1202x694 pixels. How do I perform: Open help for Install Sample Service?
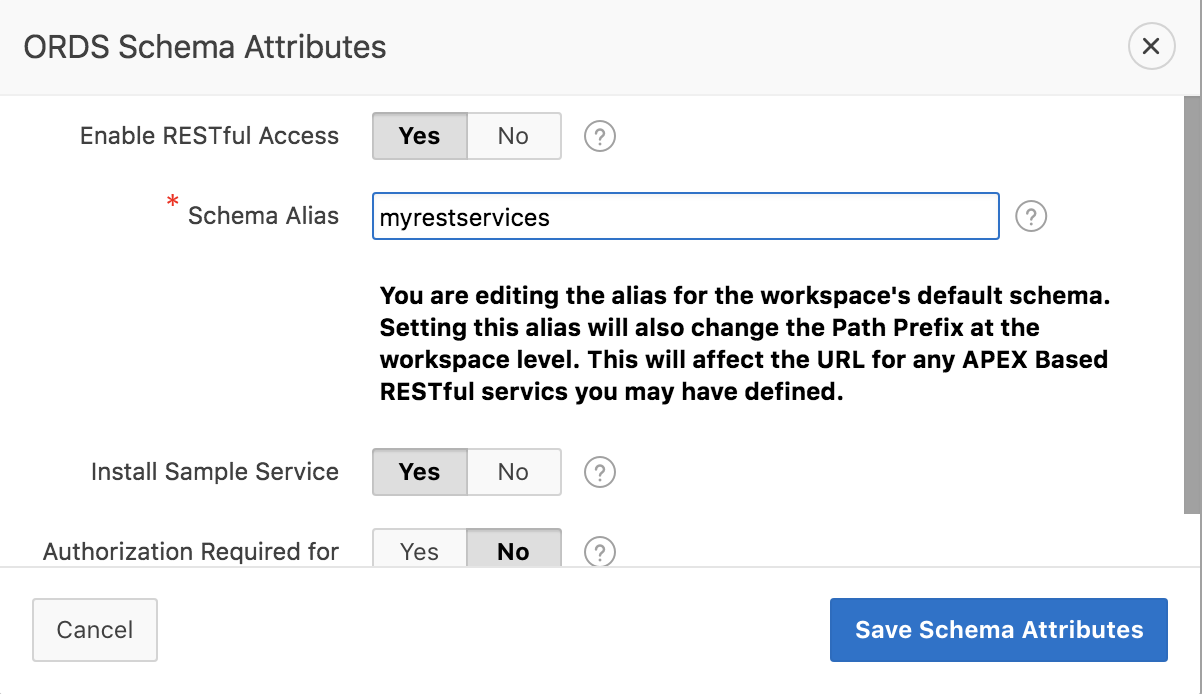[x=599, y=472]
